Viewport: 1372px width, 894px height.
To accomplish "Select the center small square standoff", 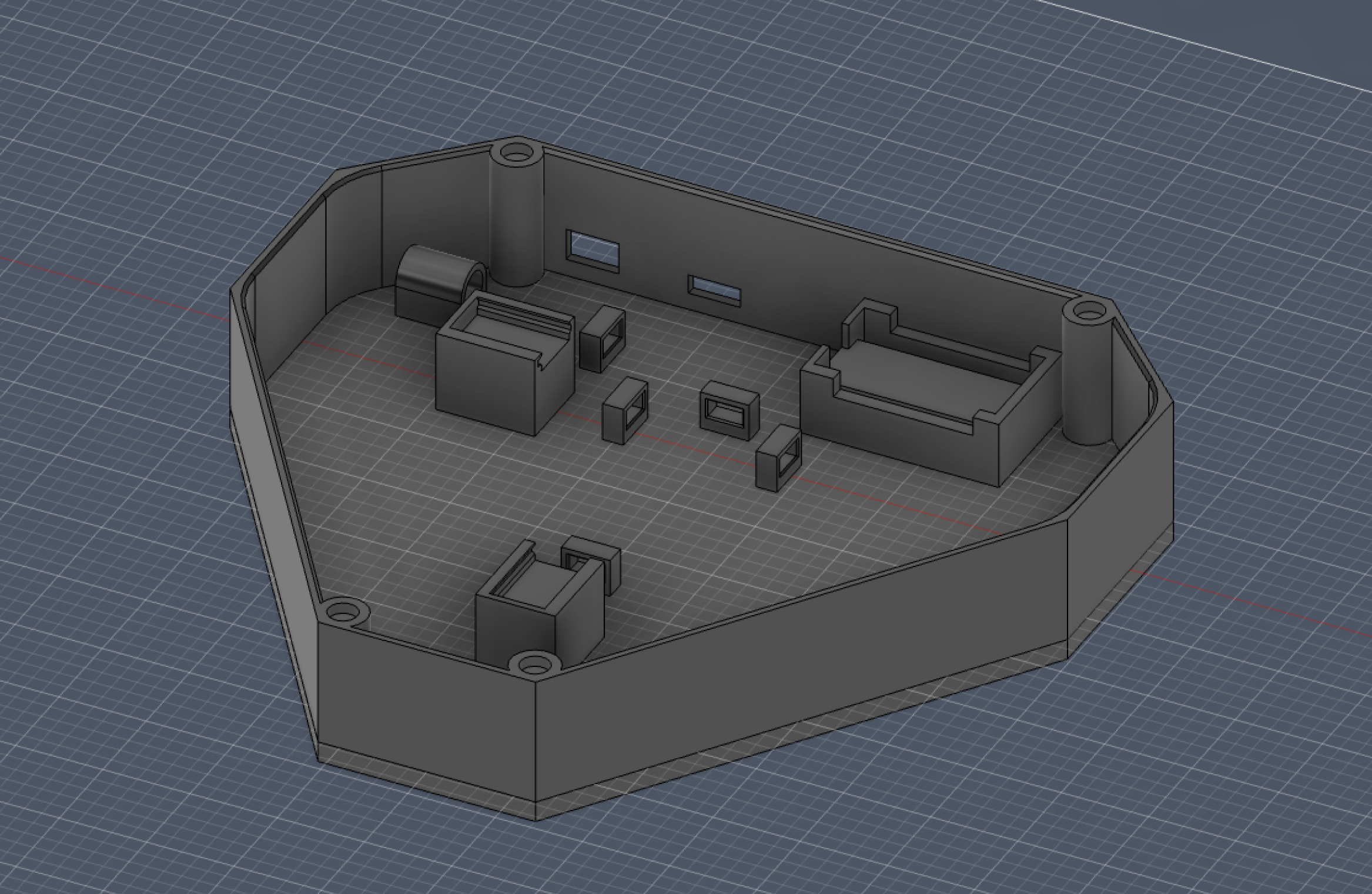I will tap(626, 412).
